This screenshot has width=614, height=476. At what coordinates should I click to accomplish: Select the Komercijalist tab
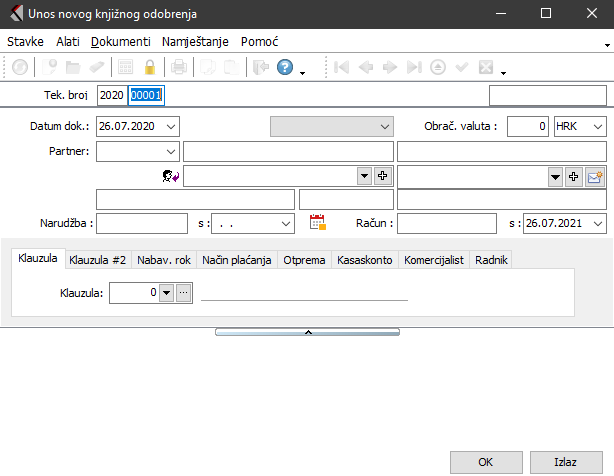(x=434, y=259)
